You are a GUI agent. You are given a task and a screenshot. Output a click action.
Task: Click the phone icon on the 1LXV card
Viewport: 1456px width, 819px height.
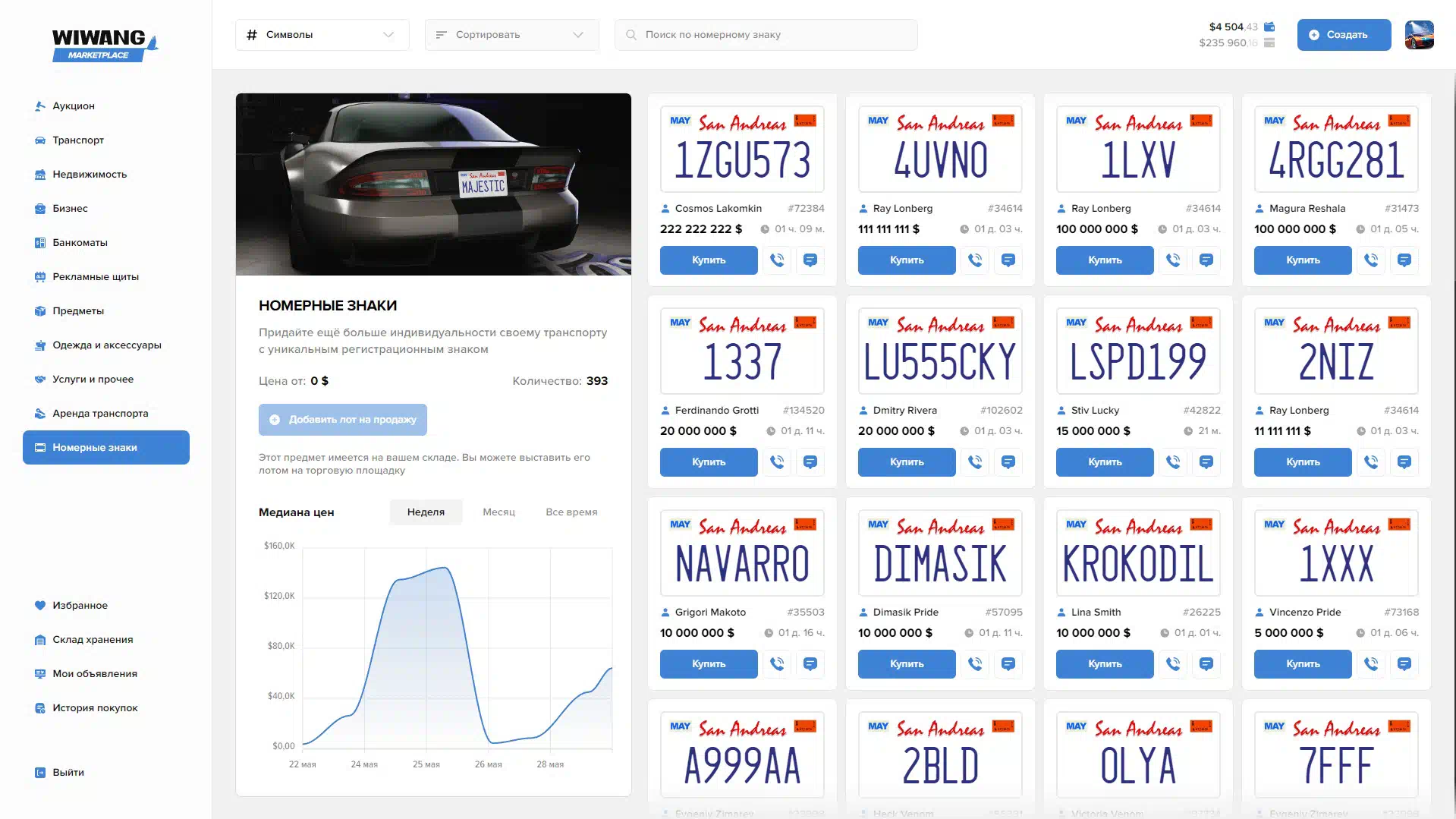coord(1173,260)
